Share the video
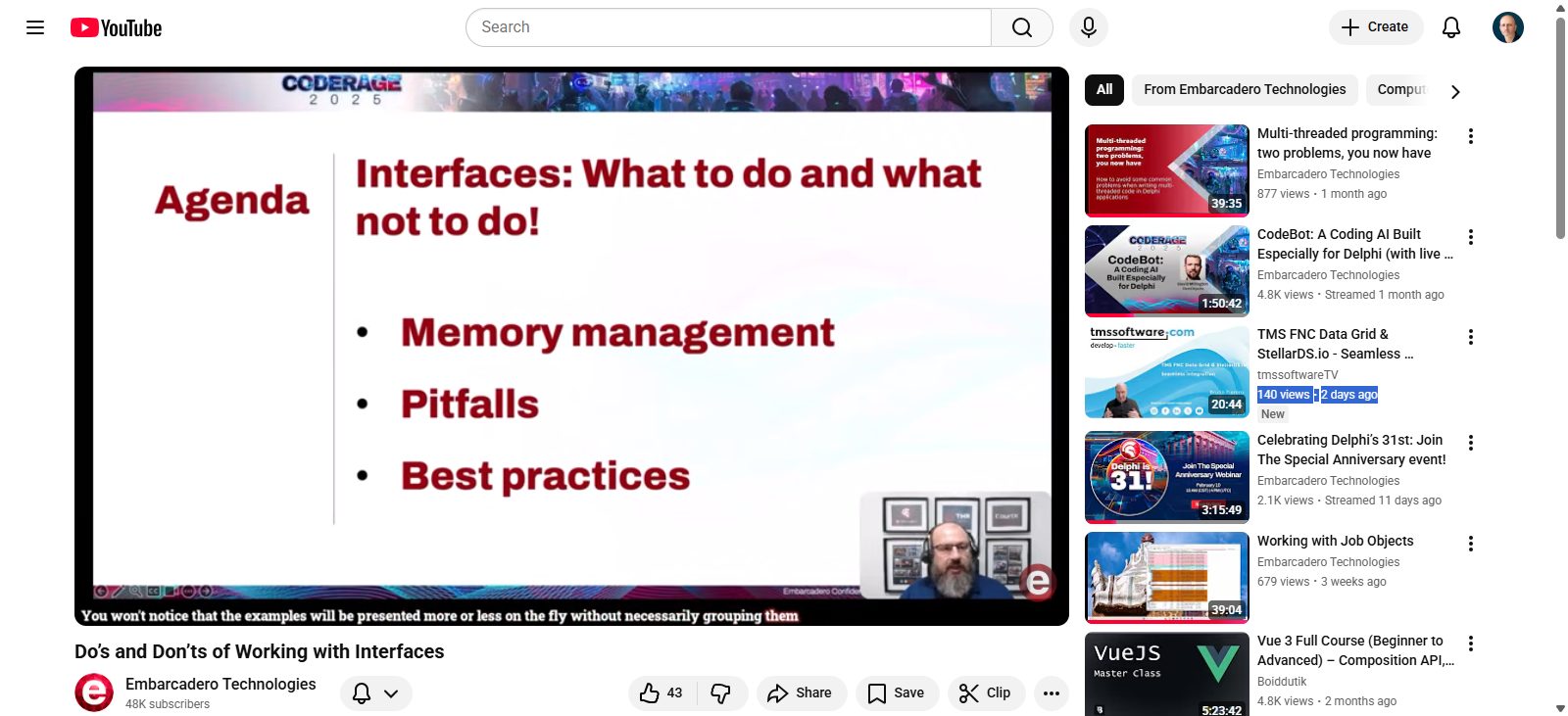 (x=801, y=692)
